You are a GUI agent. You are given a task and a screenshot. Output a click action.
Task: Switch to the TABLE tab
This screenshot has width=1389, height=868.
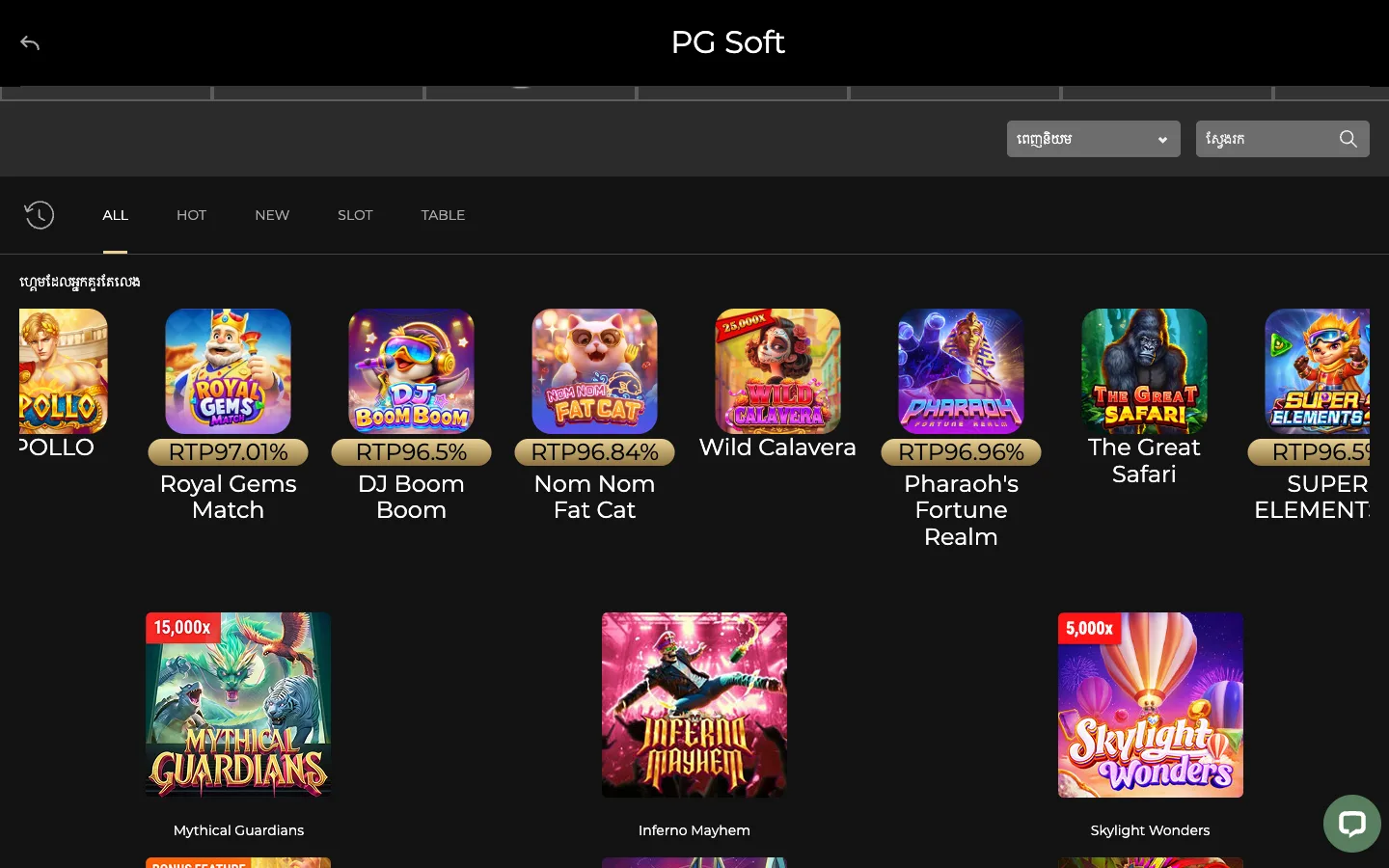click(443, 215)
